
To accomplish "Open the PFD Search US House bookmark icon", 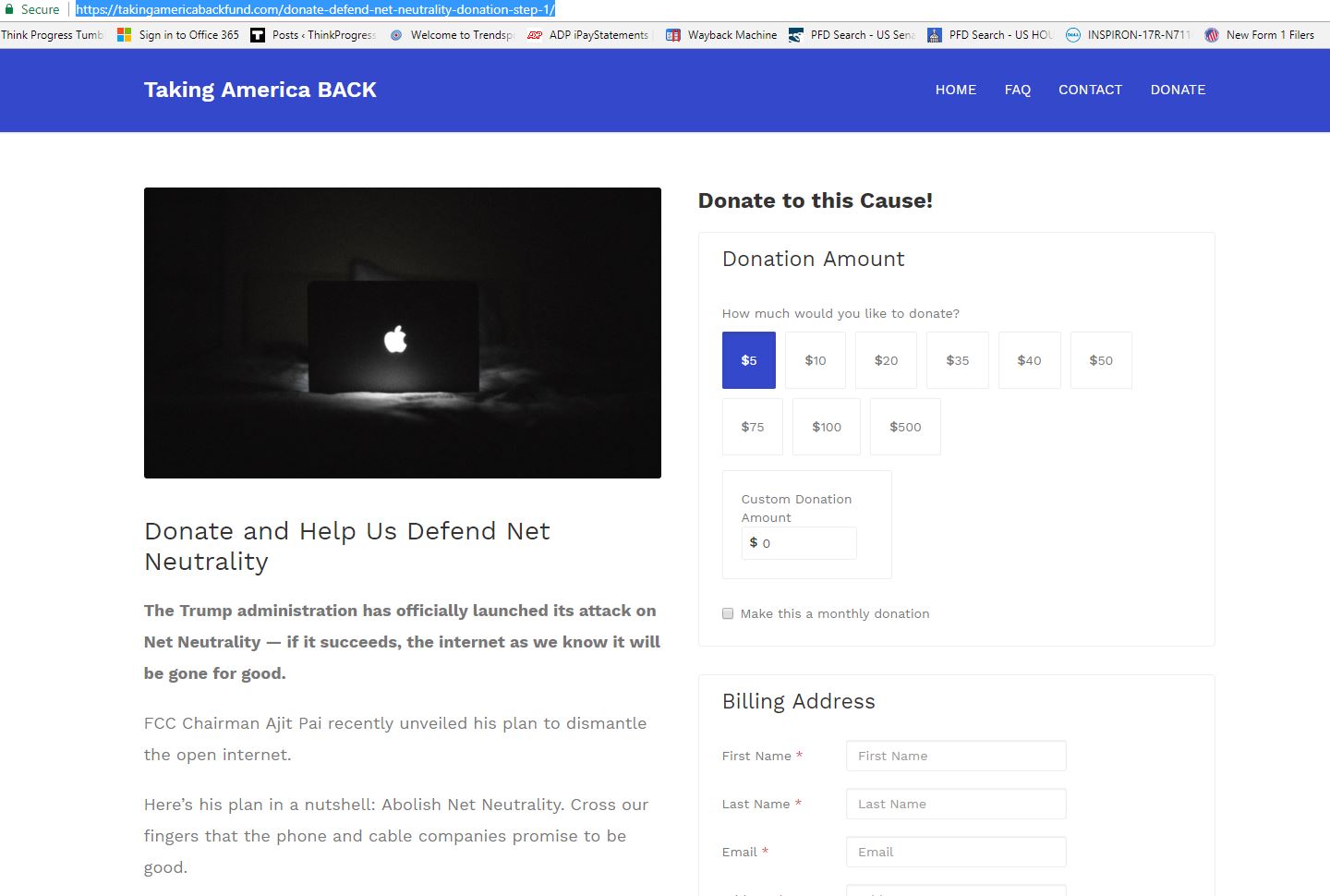I will [x=935, y=35].
